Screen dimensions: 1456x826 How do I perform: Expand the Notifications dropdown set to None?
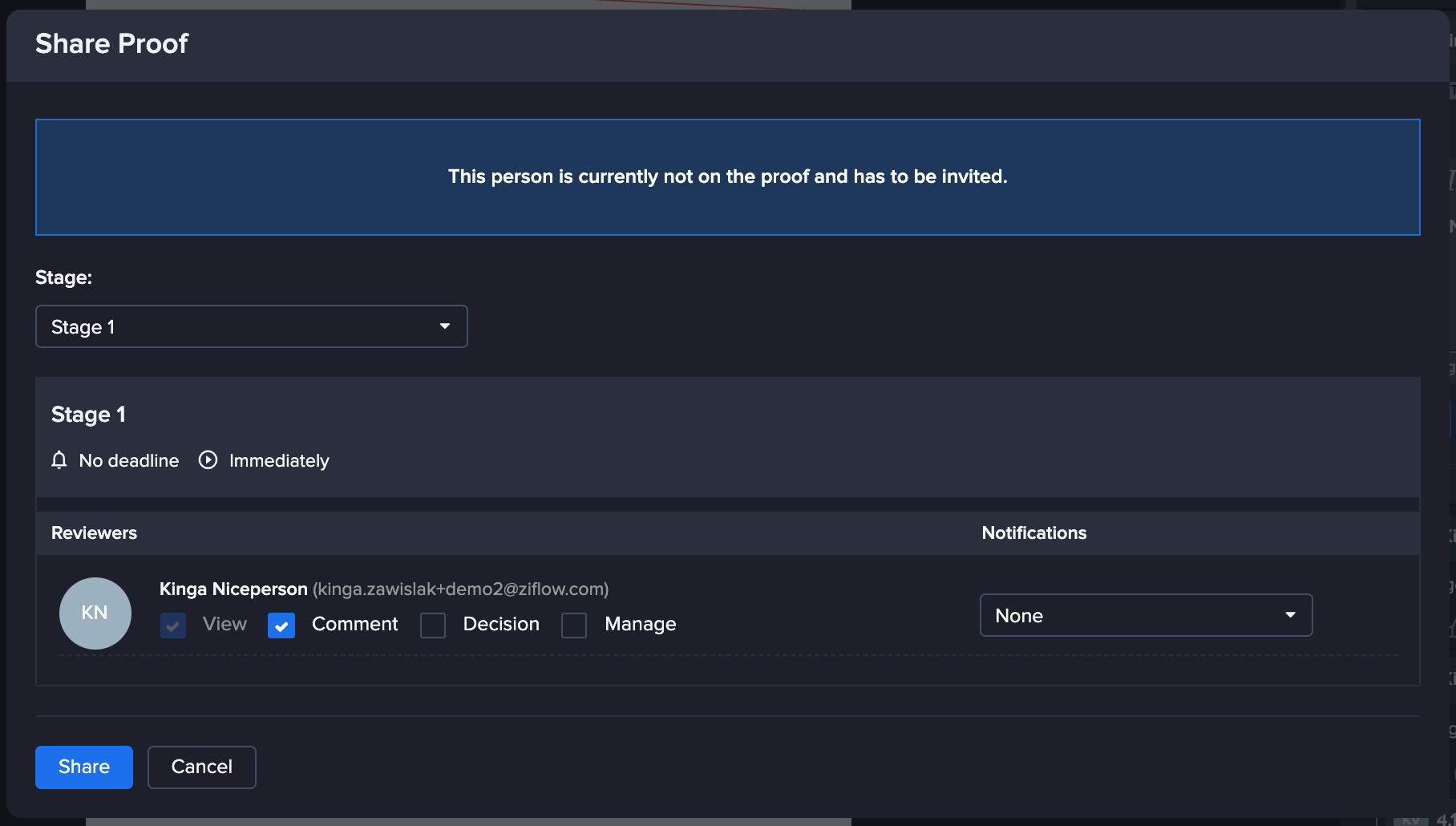1146,615
